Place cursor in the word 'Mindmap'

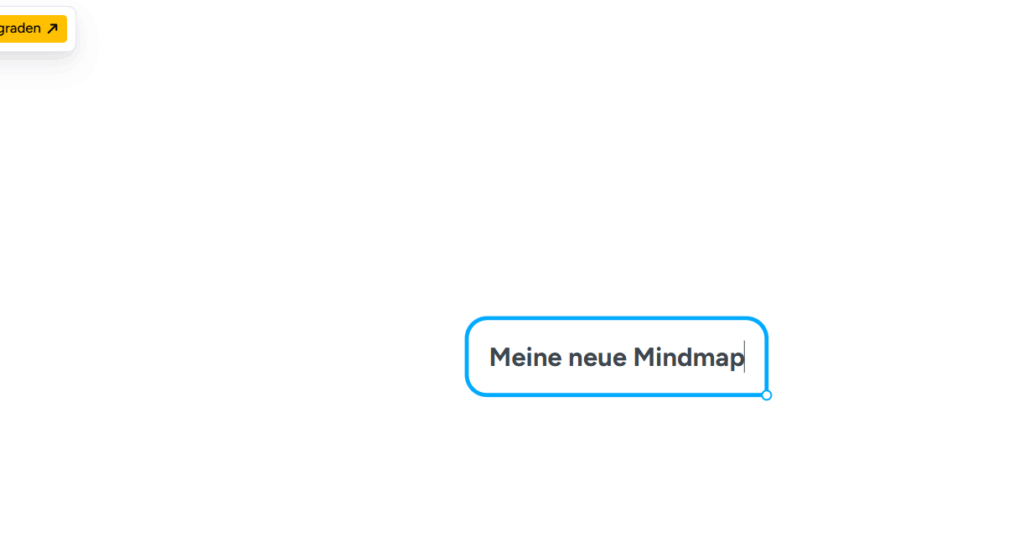(x=688, y=359)
